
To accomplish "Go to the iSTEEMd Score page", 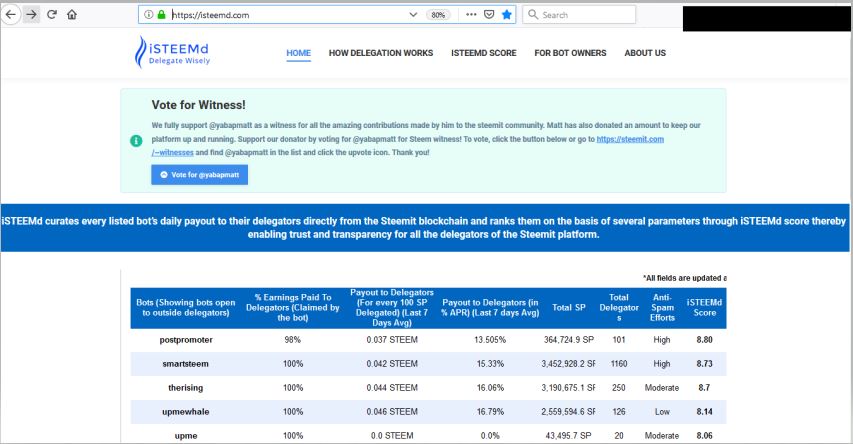I will pyautogui.click(x=483, y=53).
